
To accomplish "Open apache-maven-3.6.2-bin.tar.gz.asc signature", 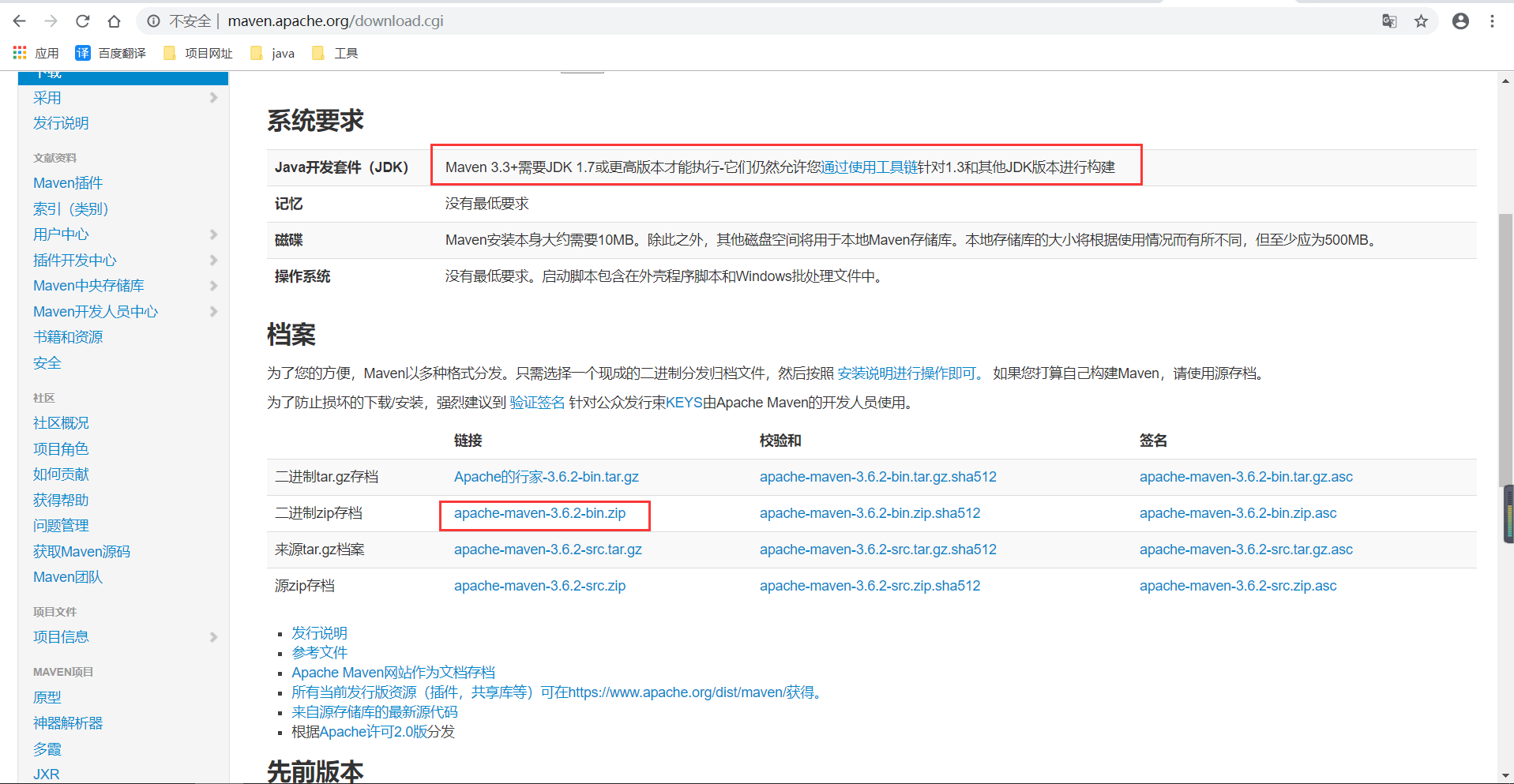I will [x=1246, y=477].
